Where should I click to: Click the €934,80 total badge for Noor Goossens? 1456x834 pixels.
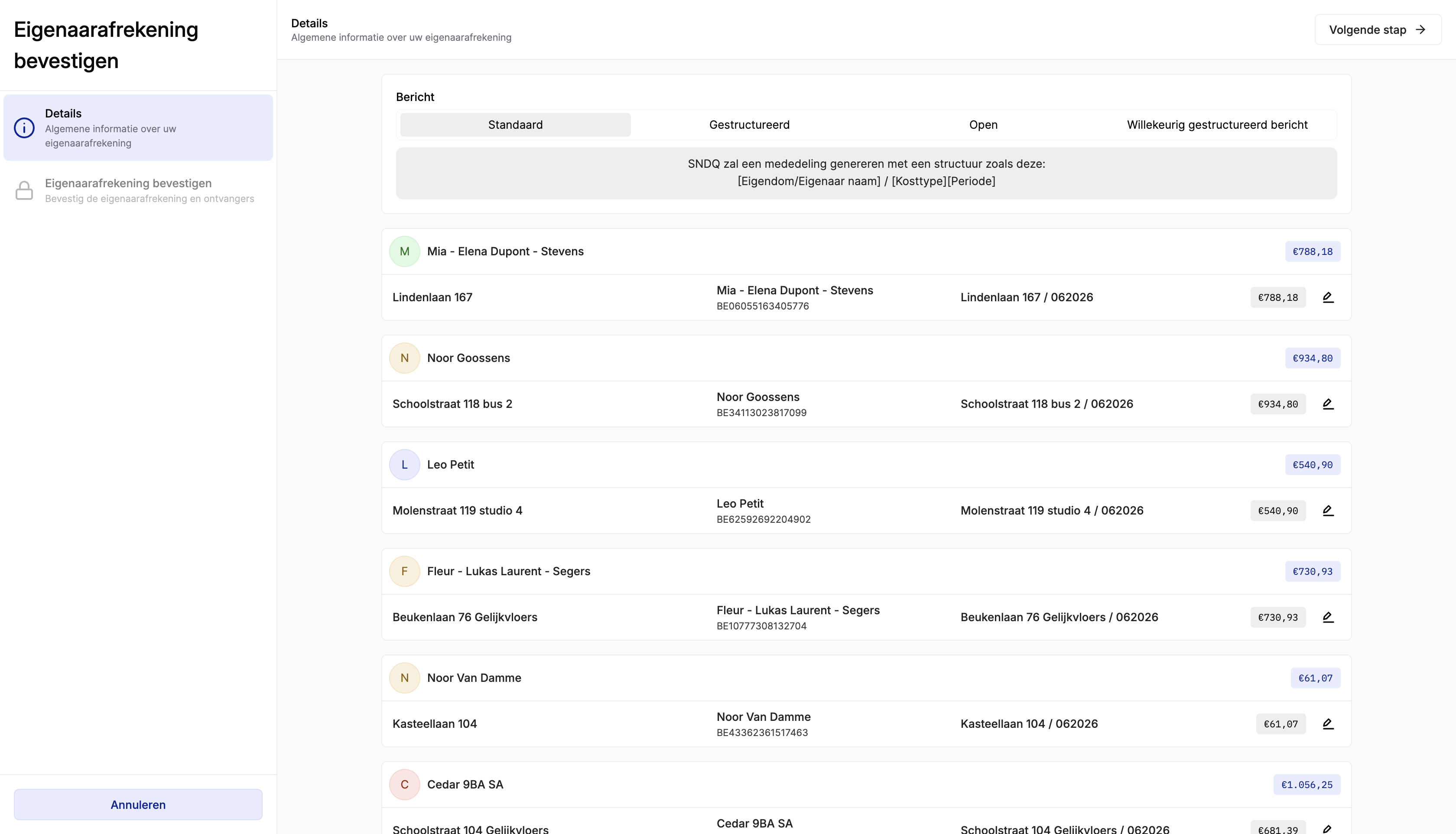[1312, 358]
